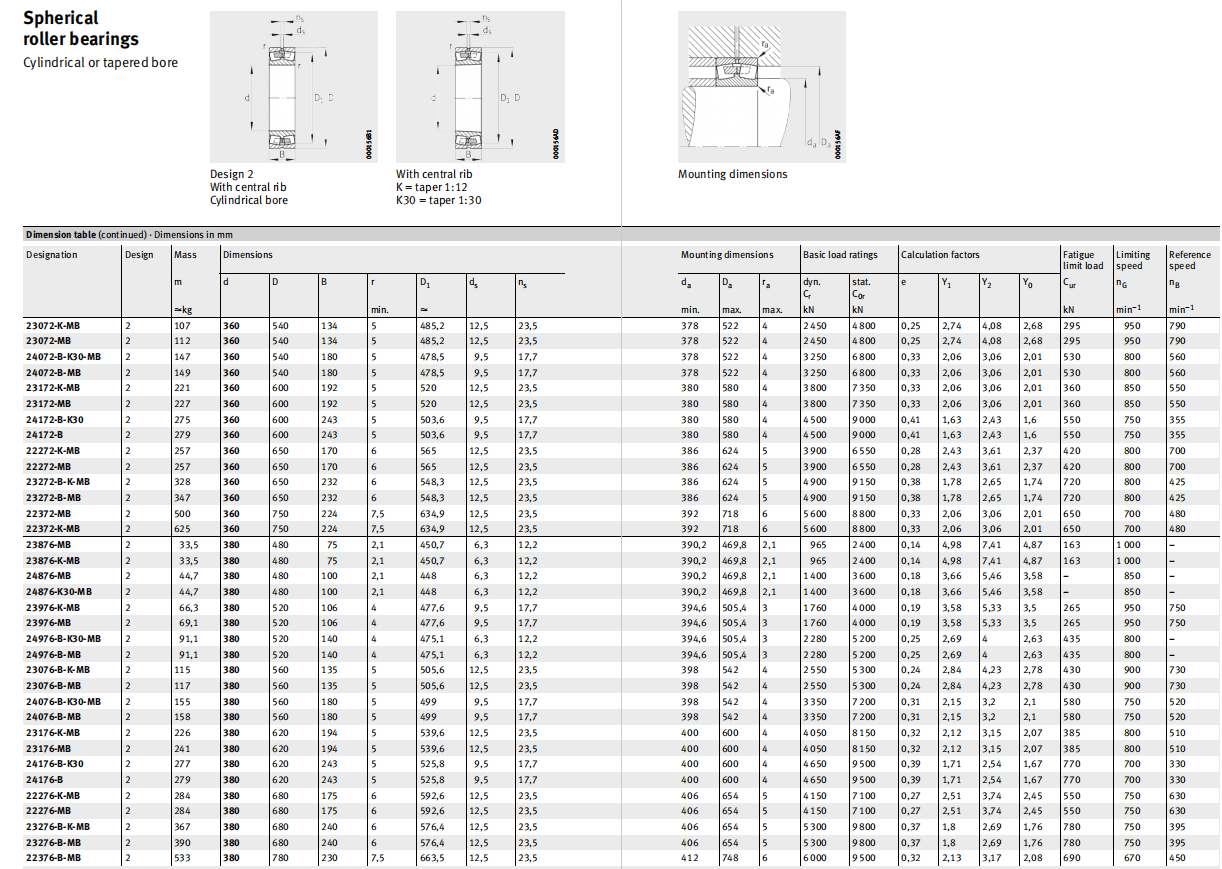Click the mounting dimensions drawing
Viewport: 1222px width, 869px height.
coord(761,87)
